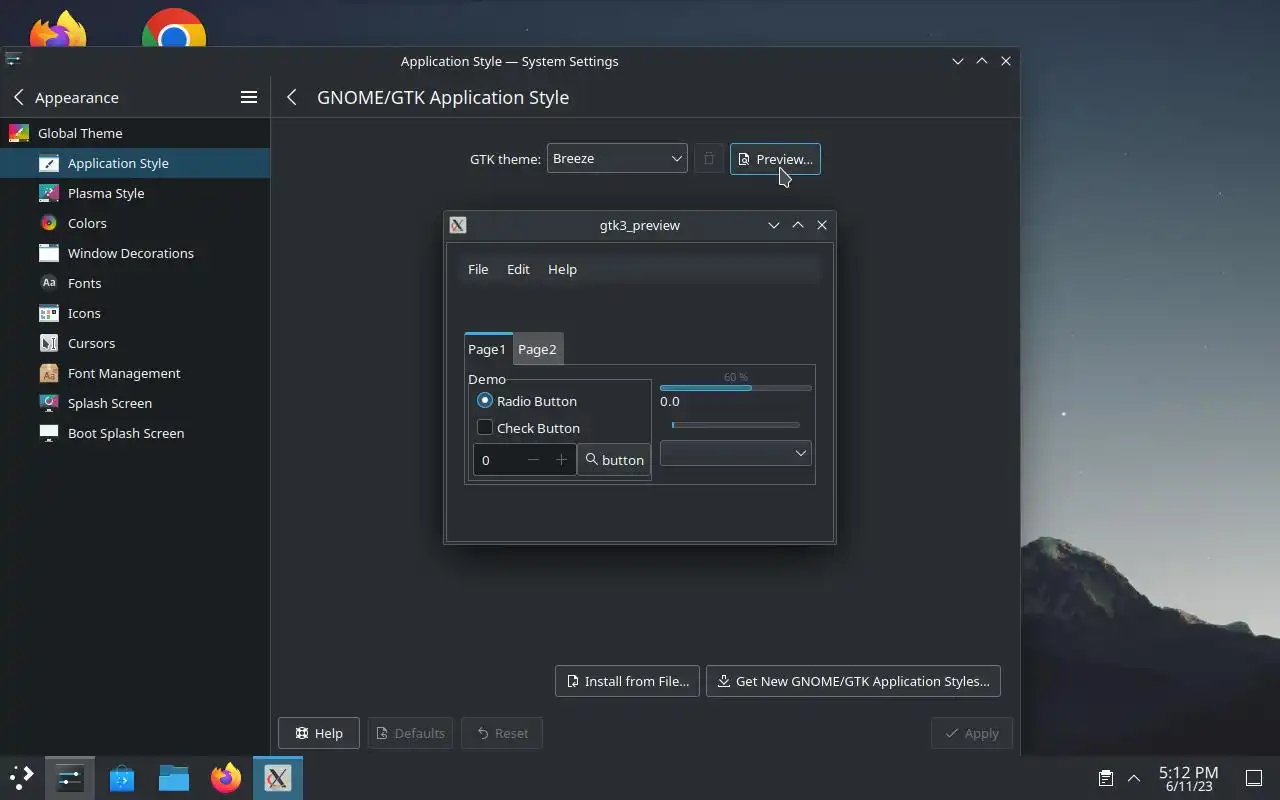Expand hidden system tray icons arrow
The image size is (1280, 800).
point(1134,778)
